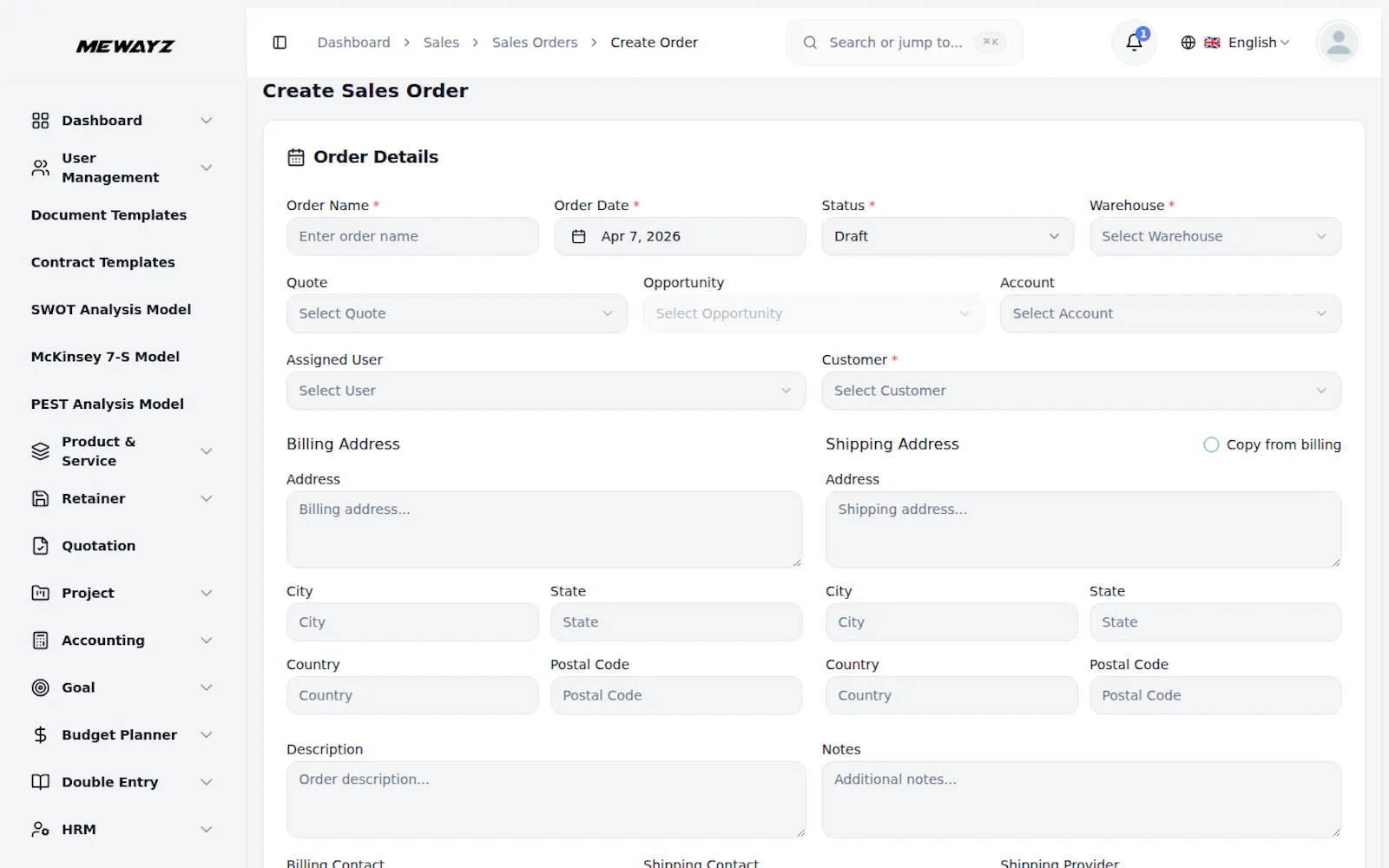Click the billing State field

pos(676,622)
